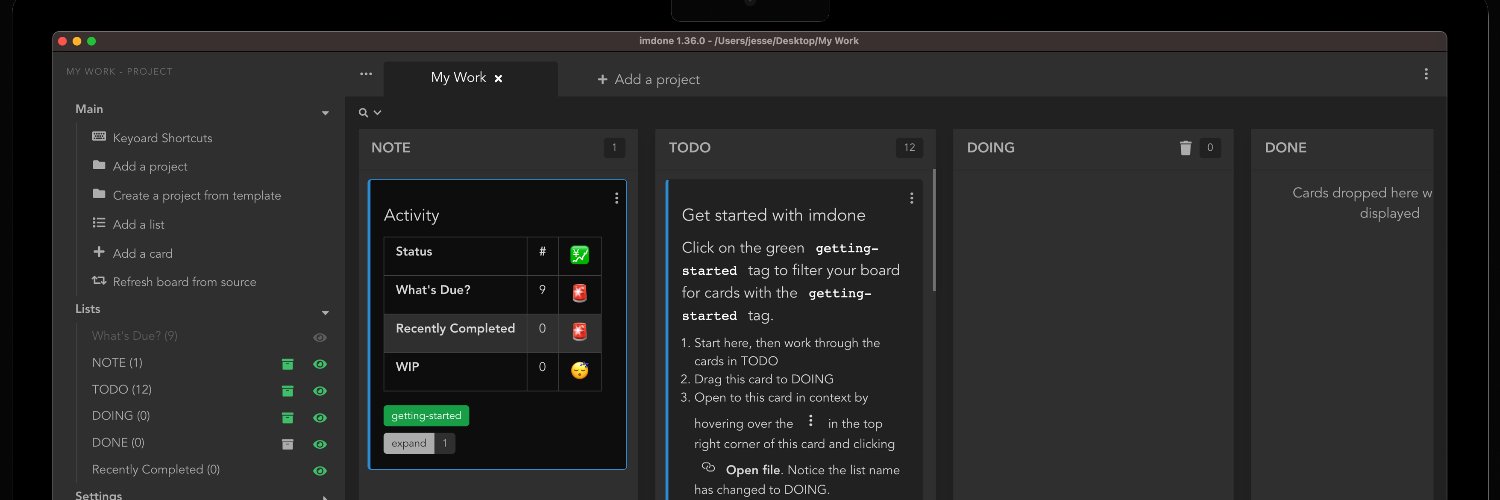Click the MY WORK - PROJECT sidebar title
The height and width of the screenshot is (500, 1500).
(x=119, y=72)
